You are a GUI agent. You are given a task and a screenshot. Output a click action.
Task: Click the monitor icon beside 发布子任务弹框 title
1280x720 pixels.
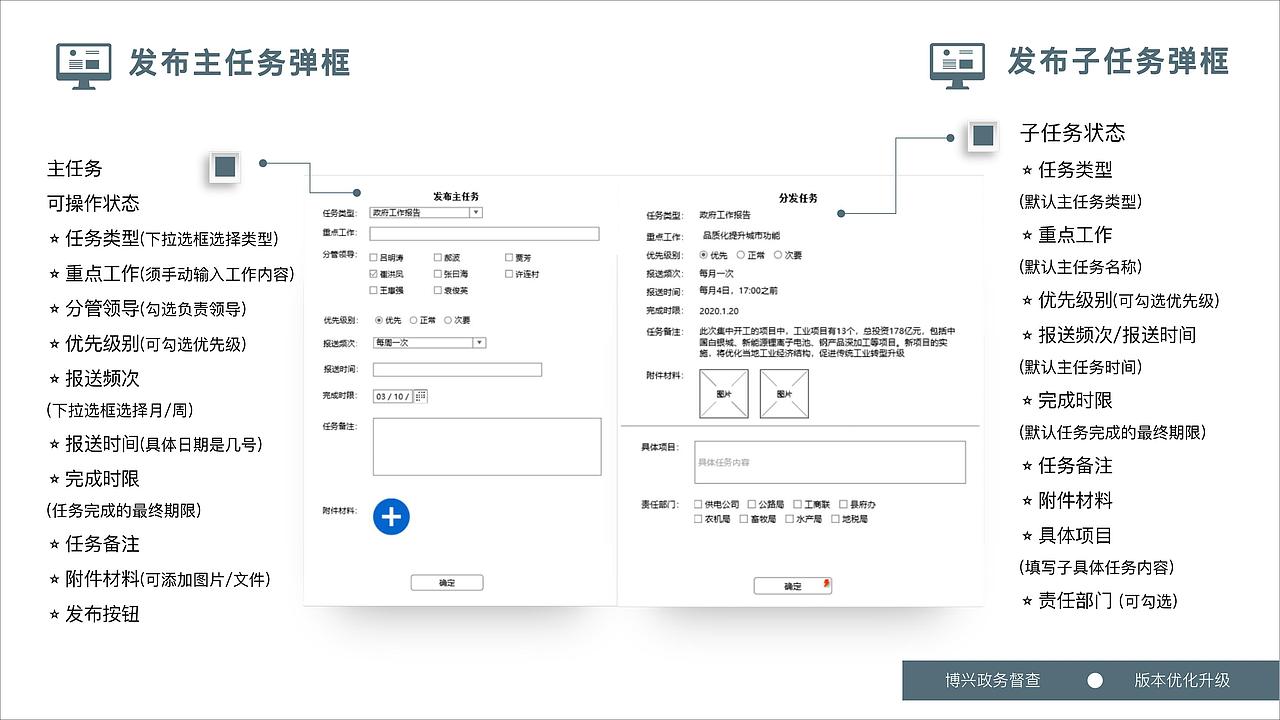click(x=956, y=62)
